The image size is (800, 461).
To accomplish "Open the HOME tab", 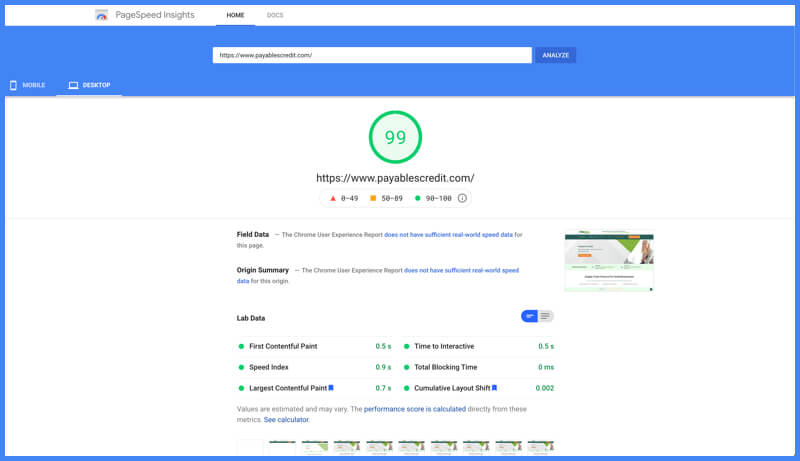I will (235, 15).
